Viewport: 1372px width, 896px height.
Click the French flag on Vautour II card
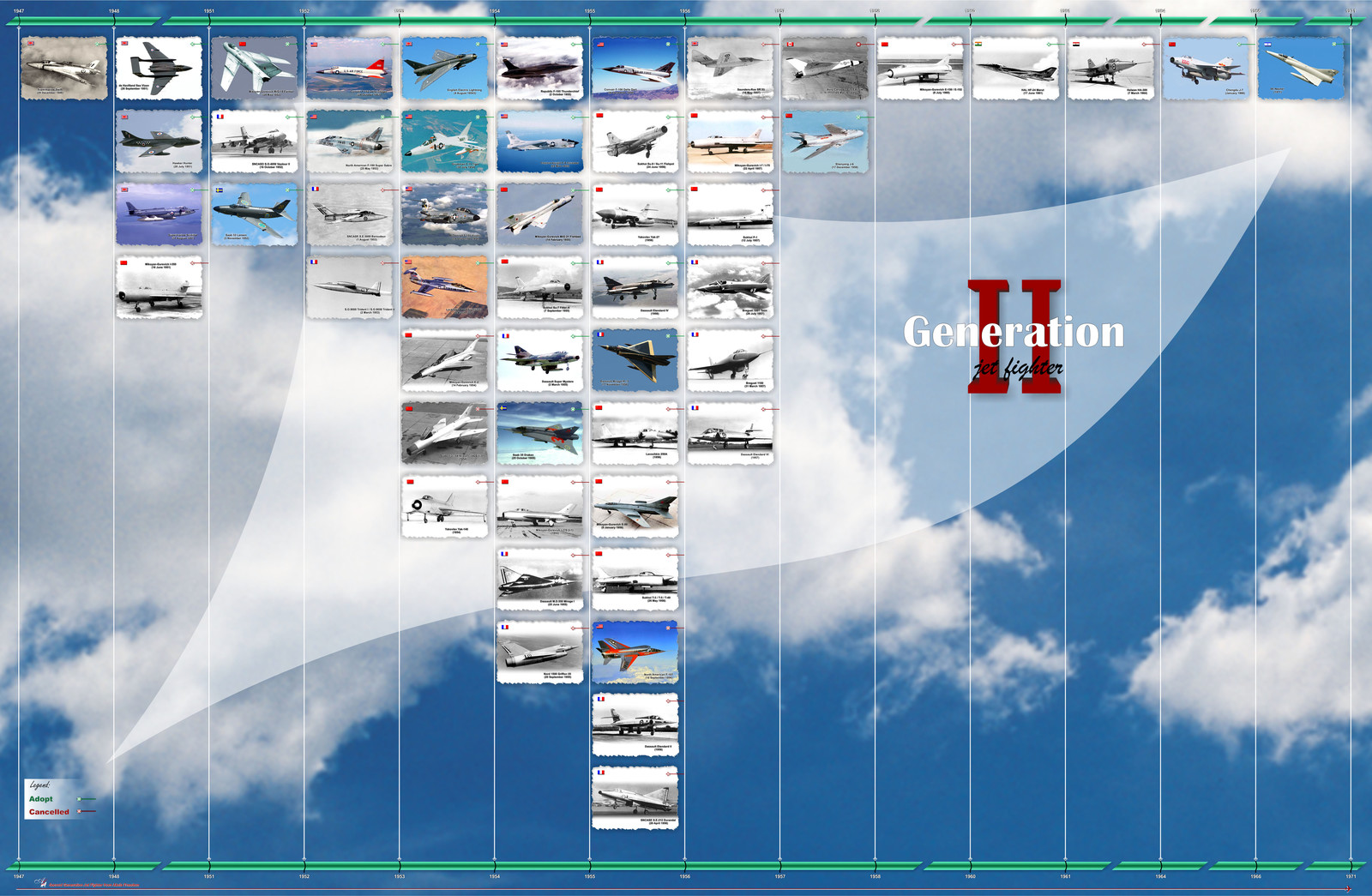(x=220, y=117)
